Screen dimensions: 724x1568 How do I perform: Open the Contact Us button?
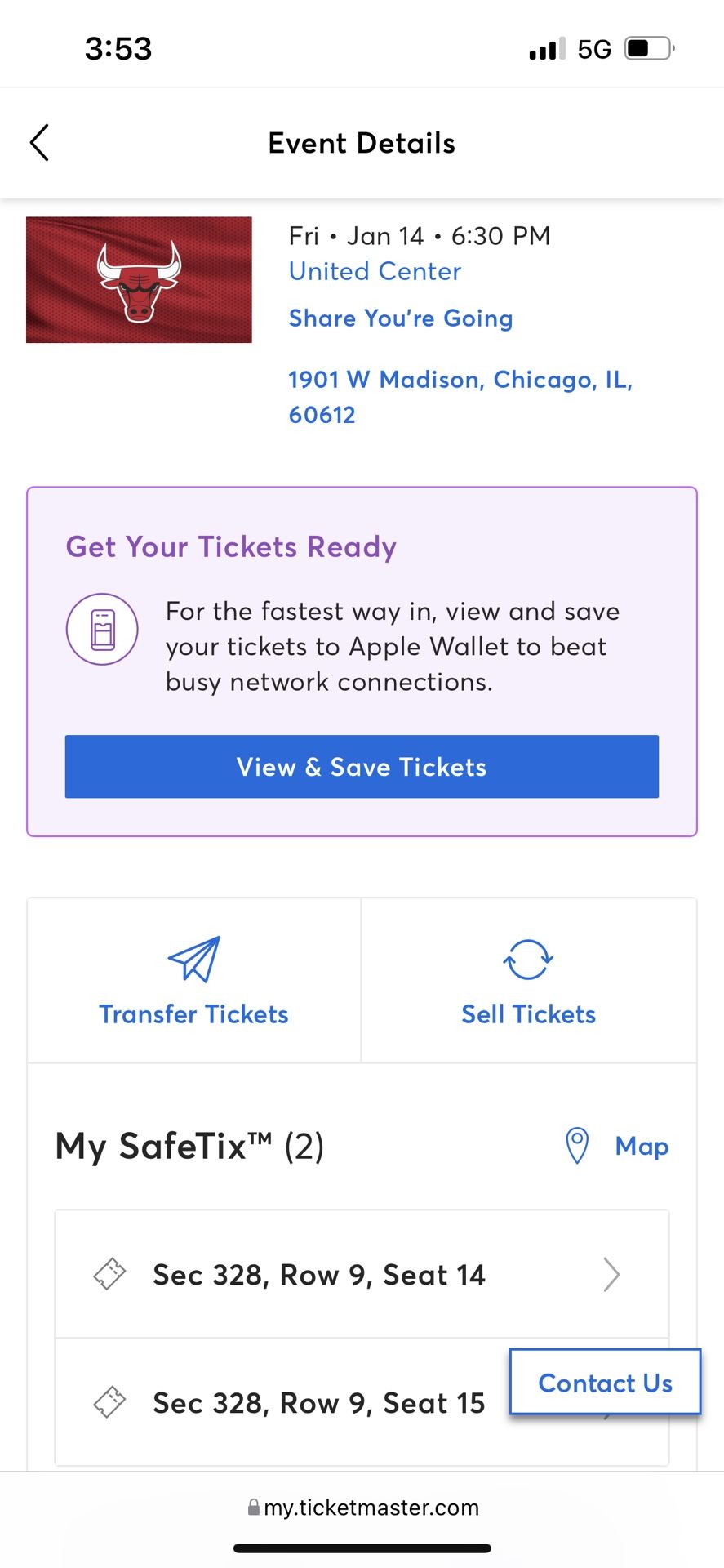point(605,1382)
